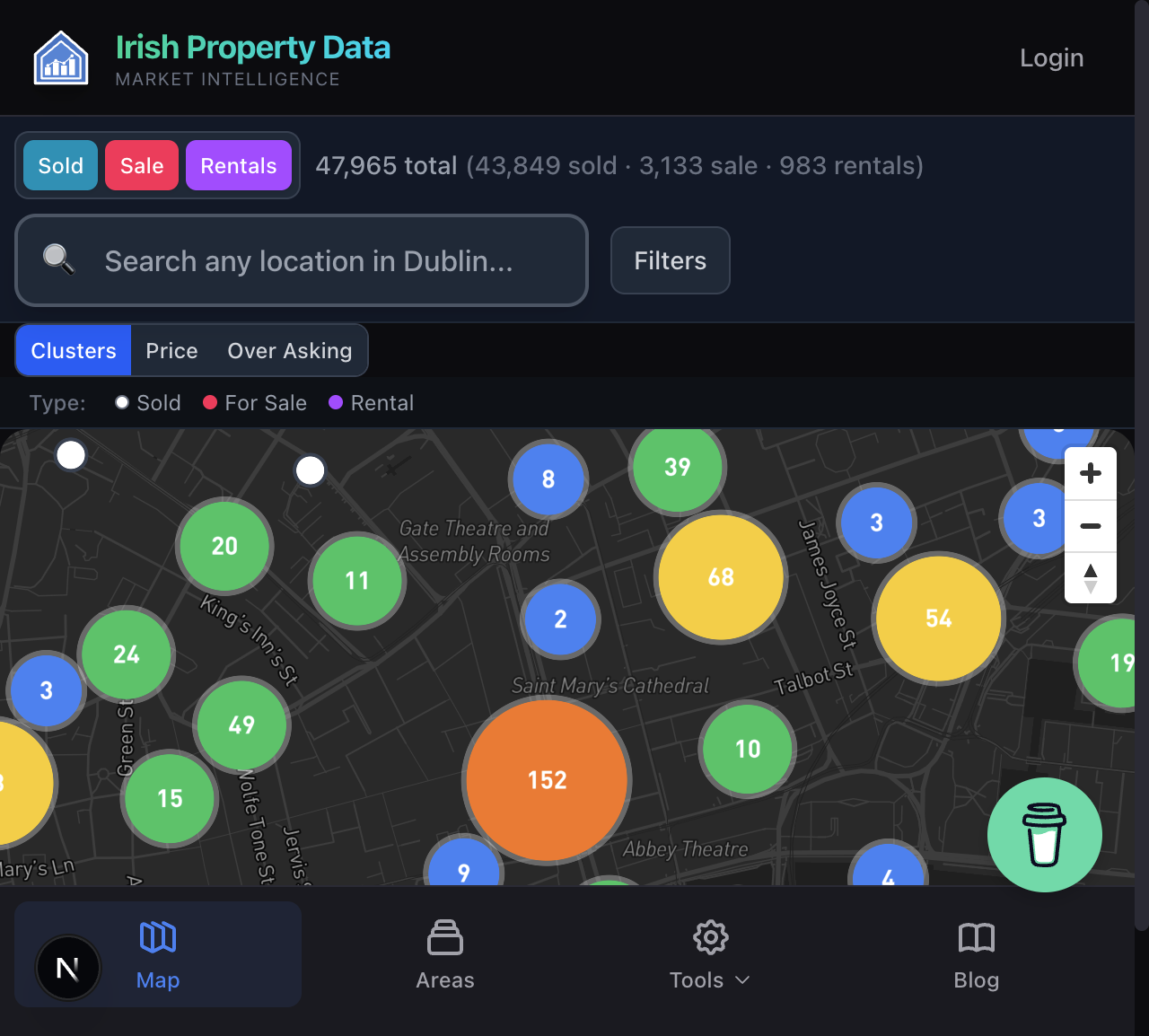1149x1036 pixels.
Task: Toggle the Sale properties filter
Action: point(141,165)
